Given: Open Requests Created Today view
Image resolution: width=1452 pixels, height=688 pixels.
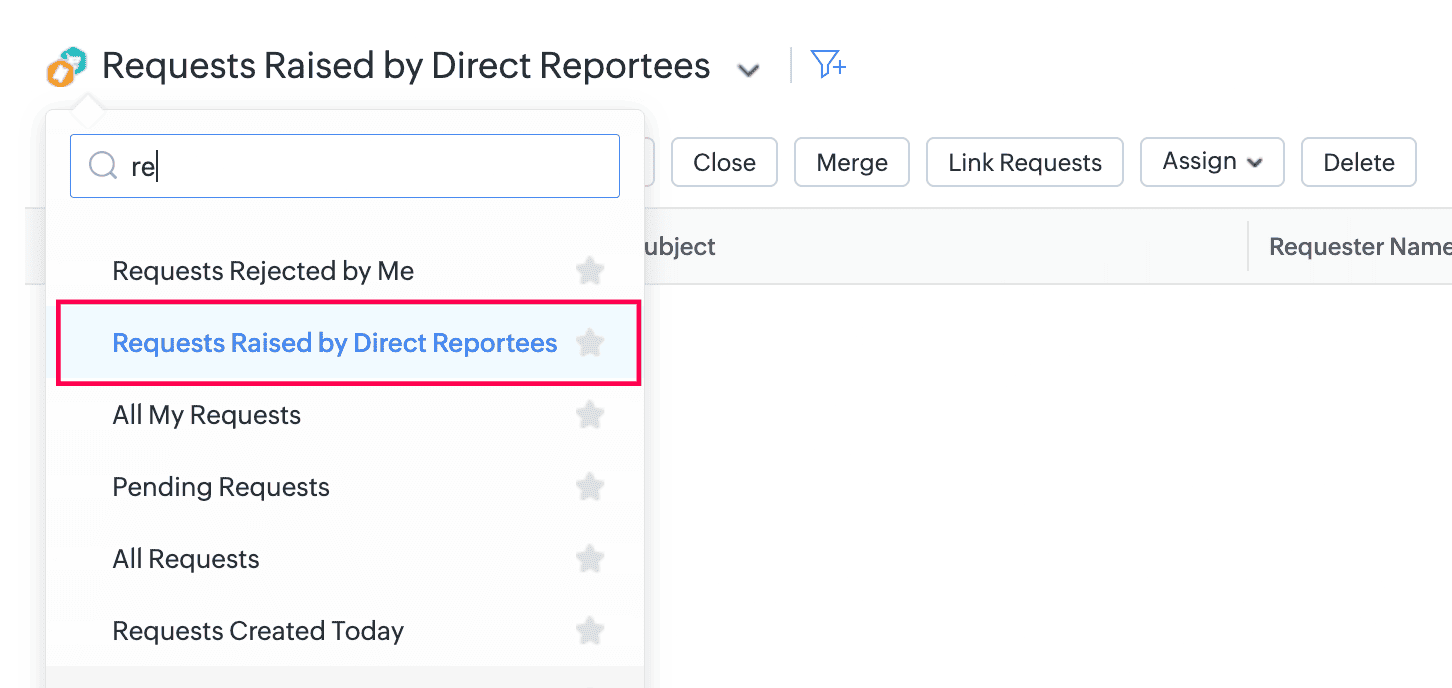Looking at the screenshot, I should 258,631.
